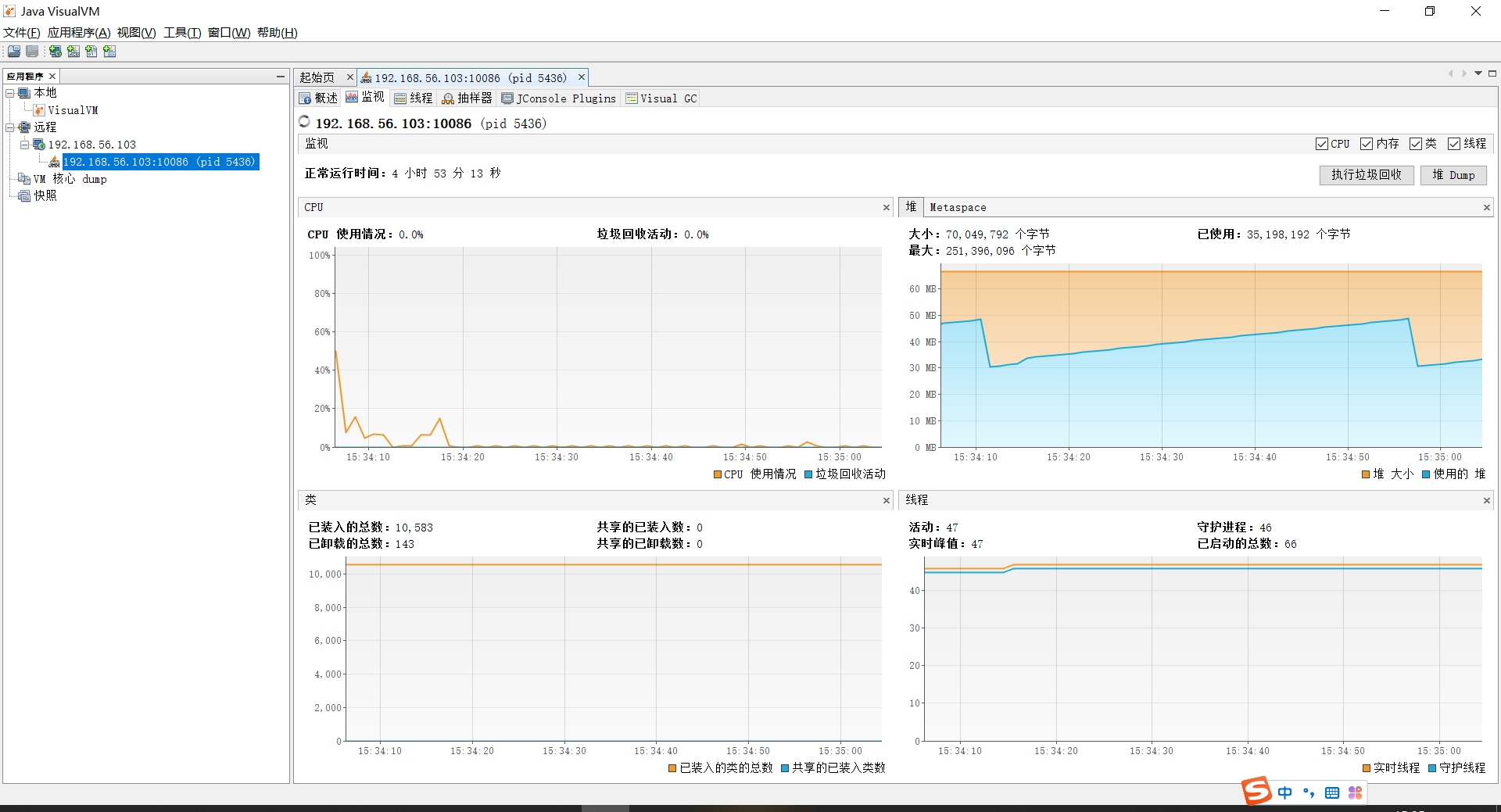The image size is (1501, 812).
Task: Click the Add JMX Connection toolbar icon
Action: tap(73, 52)
